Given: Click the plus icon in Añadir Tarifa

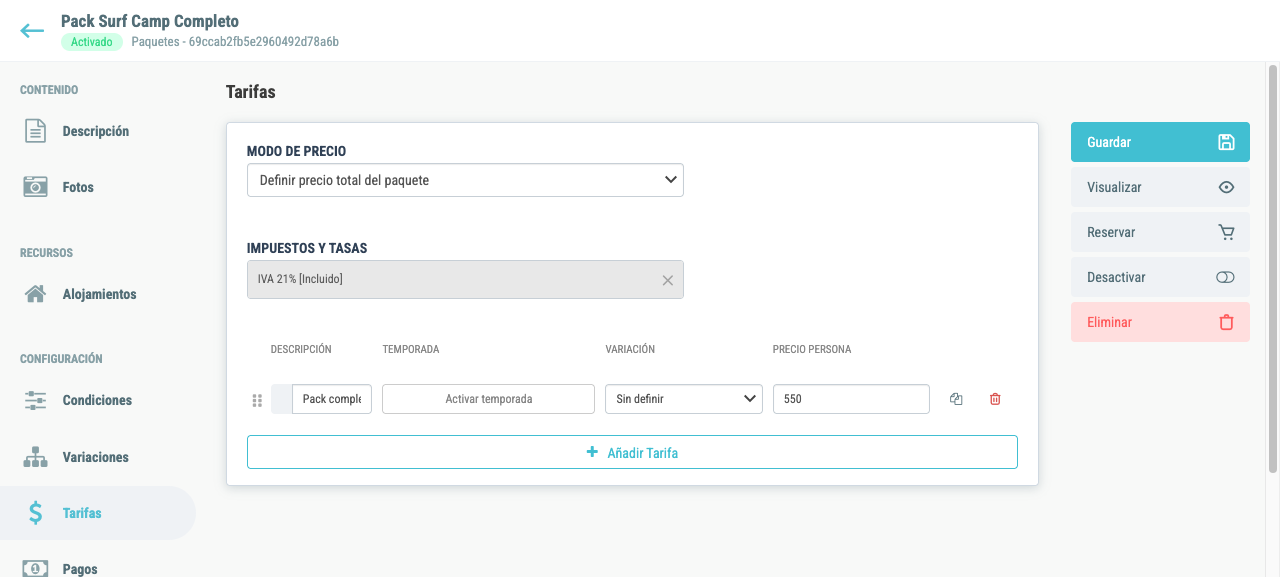Looking at the screenshot, I should [592, 452].
